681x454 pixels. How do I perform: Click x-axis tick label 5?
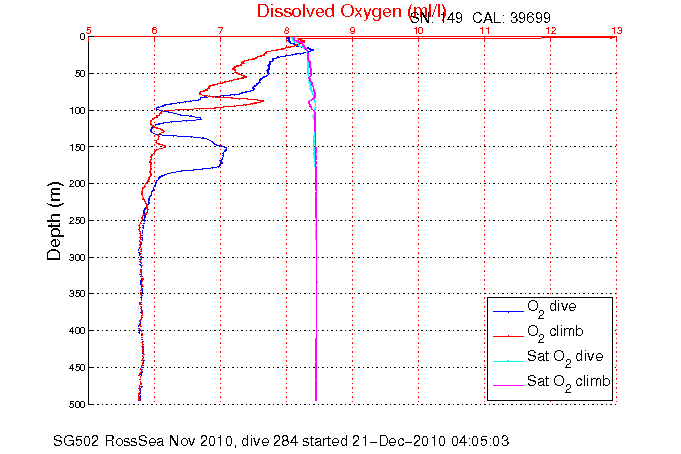click(x=89, y=30)
